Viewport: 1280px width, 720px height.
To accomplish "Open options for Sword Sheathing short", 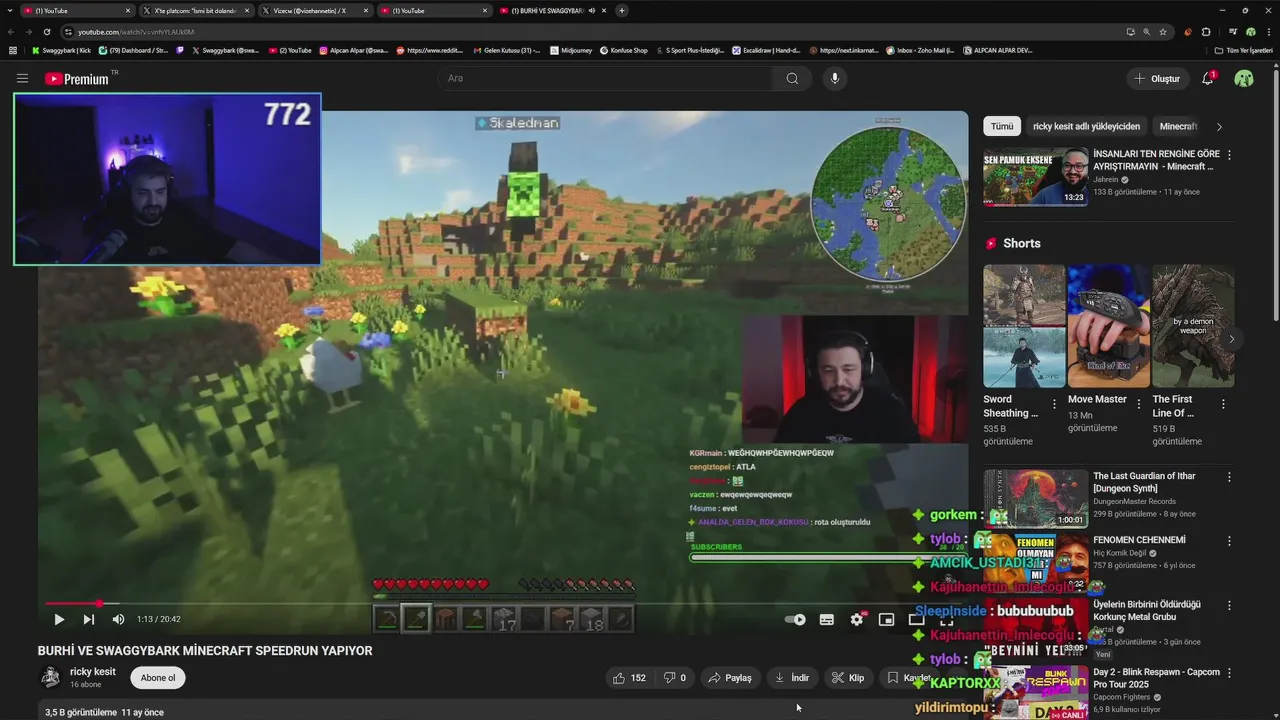I will [1054, 405].
